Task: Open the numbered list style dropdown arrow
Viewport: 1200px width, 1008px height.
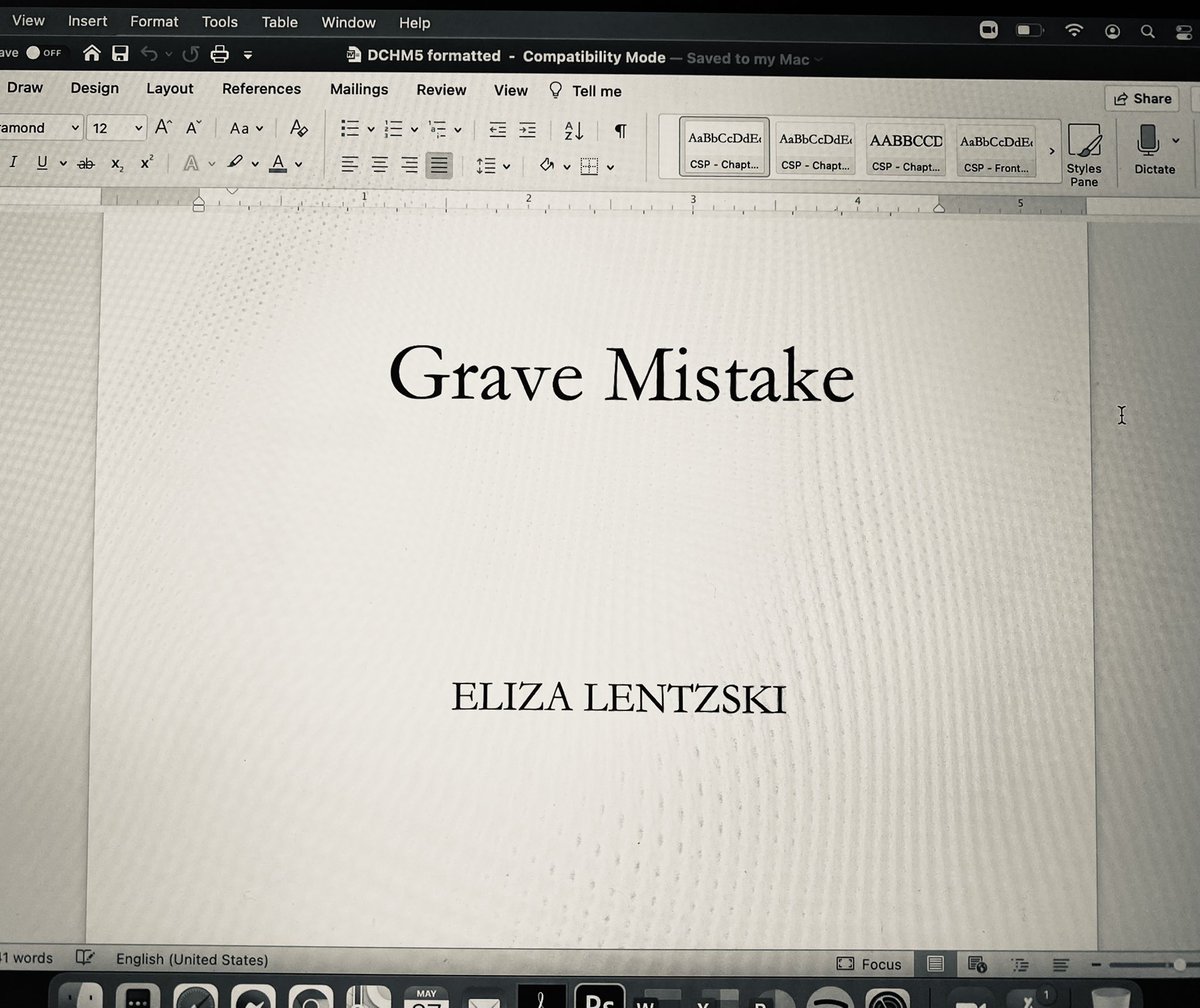Action: pos(414,129)
